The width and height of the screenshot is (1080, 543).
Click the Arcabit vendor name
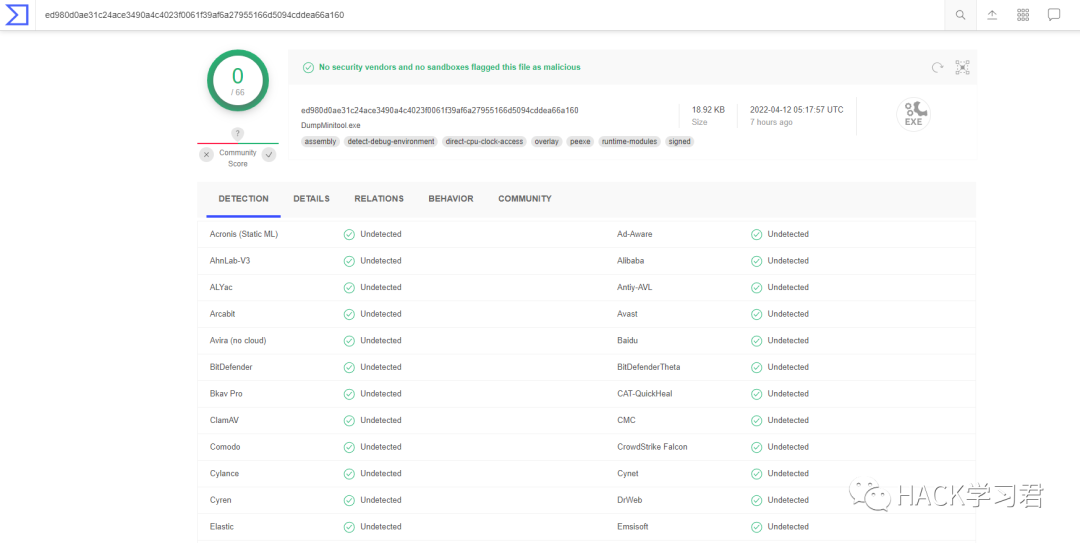coord(222,314)
